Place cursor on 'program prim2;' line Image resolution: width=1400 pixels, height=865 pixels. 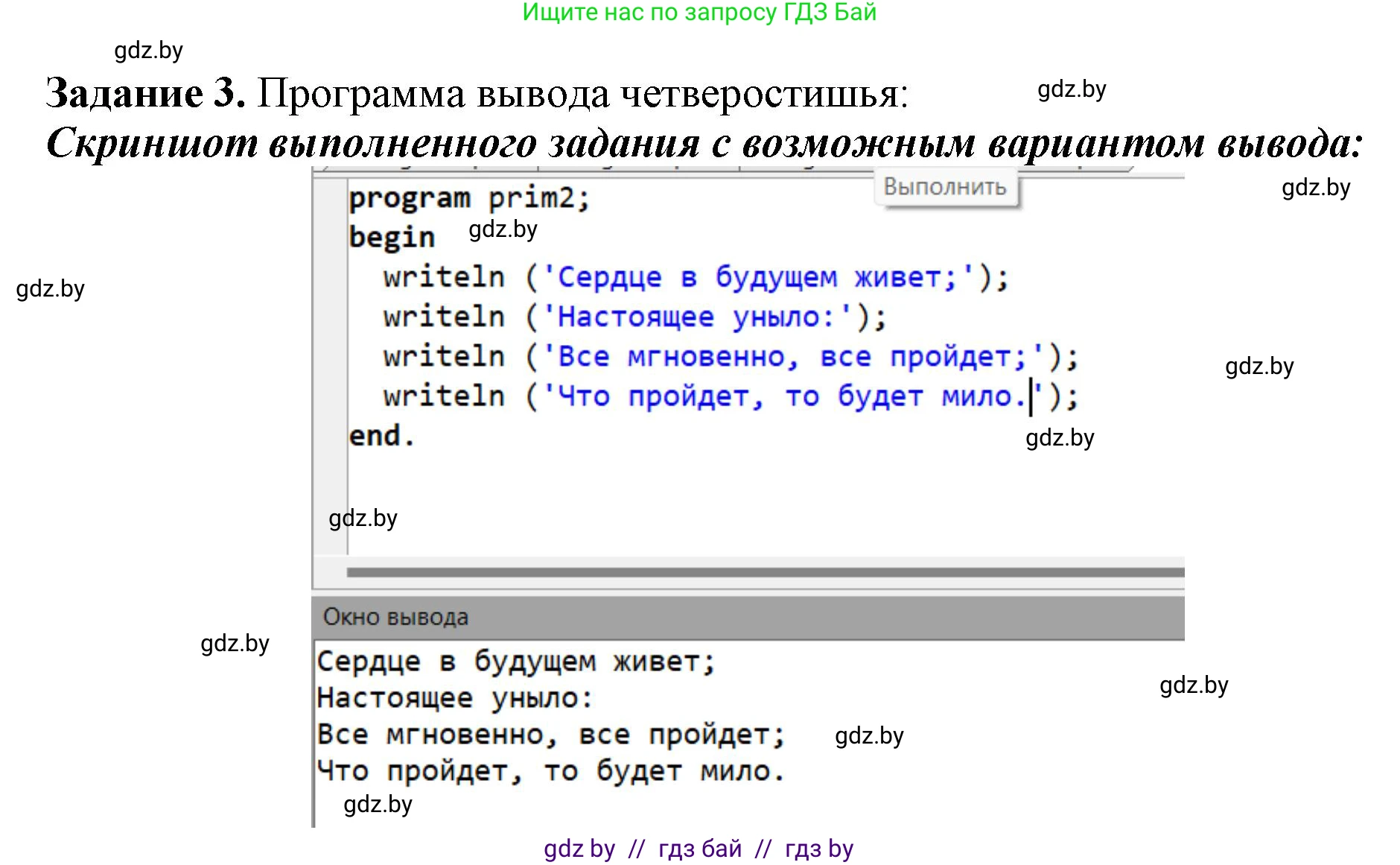click(469, 199)
